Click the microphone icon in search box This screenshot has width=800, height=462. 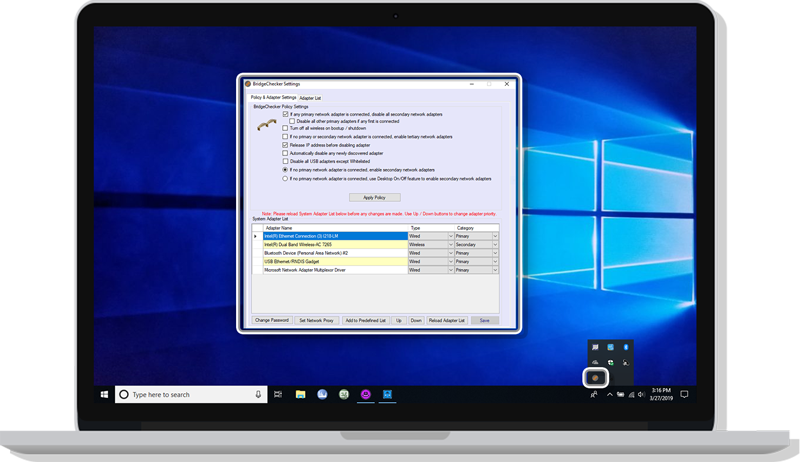(x=258, y=394)
